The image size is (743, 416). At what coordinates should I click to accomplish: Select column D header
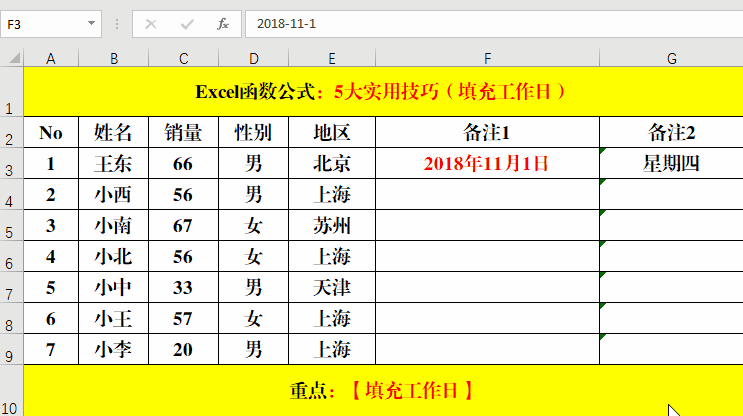tap(254, 58)
